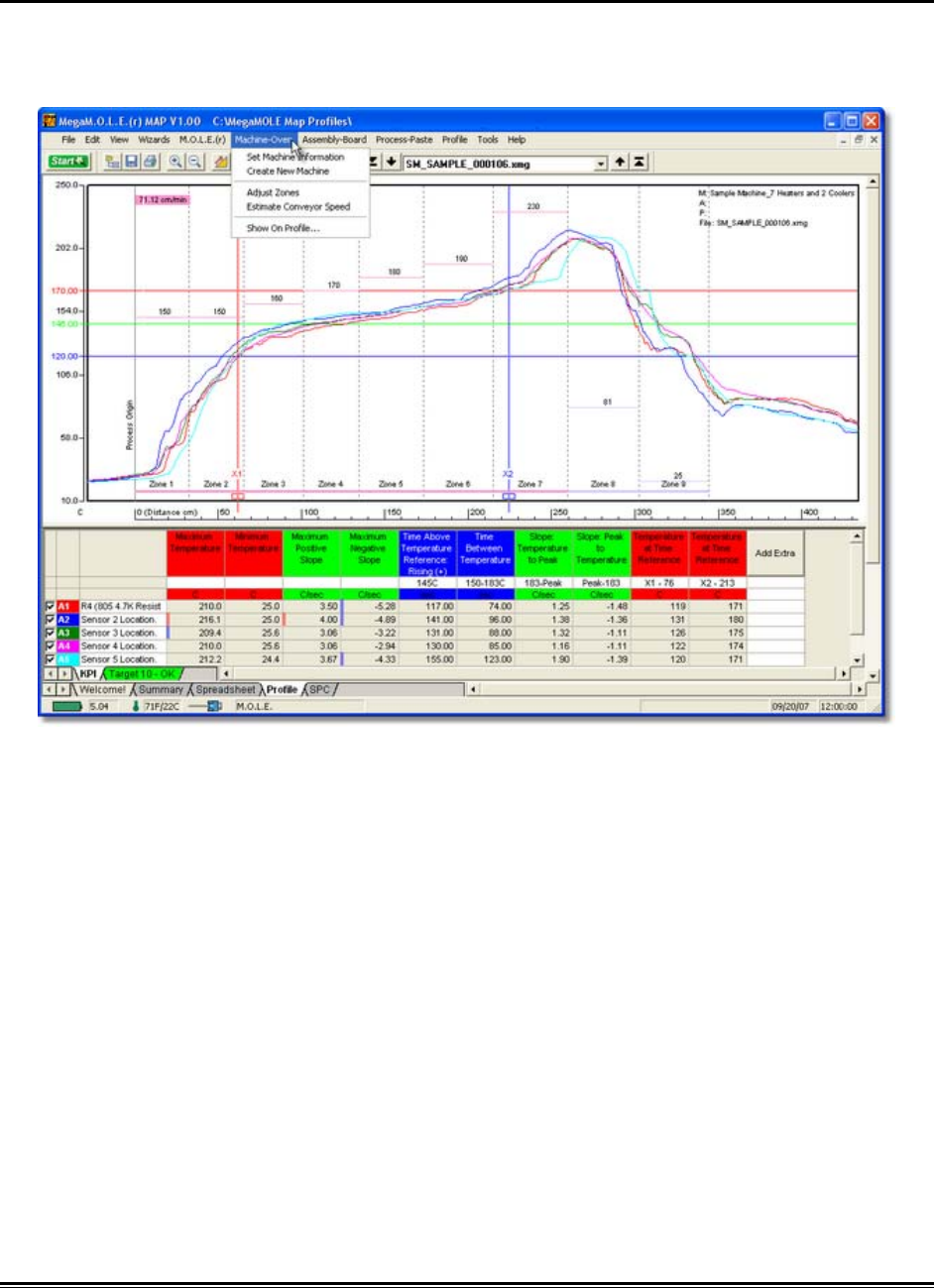Click the X2 cursor handle on distance axis
This screenshot has width=934, height=1288.
tap(509, 496)
